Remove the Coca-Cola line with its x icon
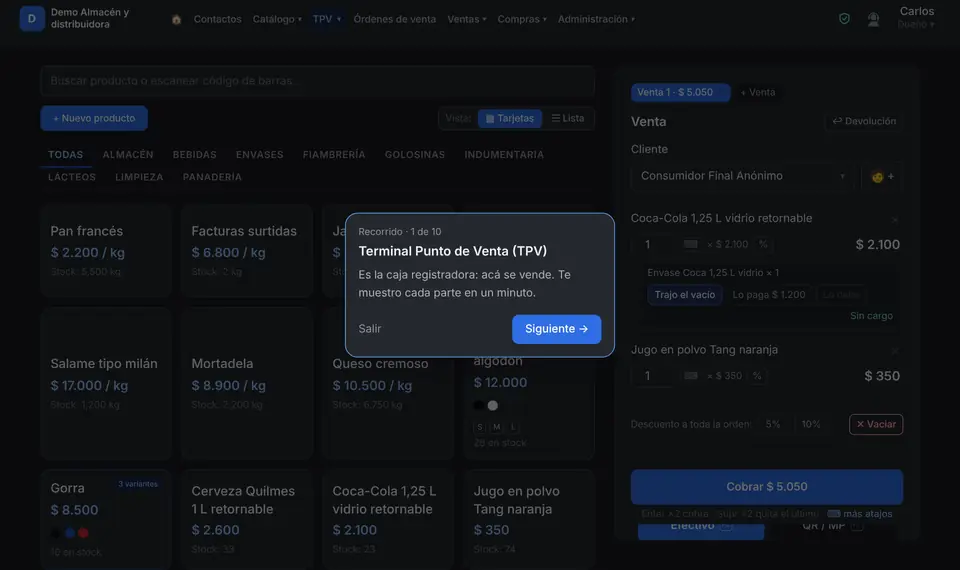Screen dimensions: 960x570 coord(894,220)
